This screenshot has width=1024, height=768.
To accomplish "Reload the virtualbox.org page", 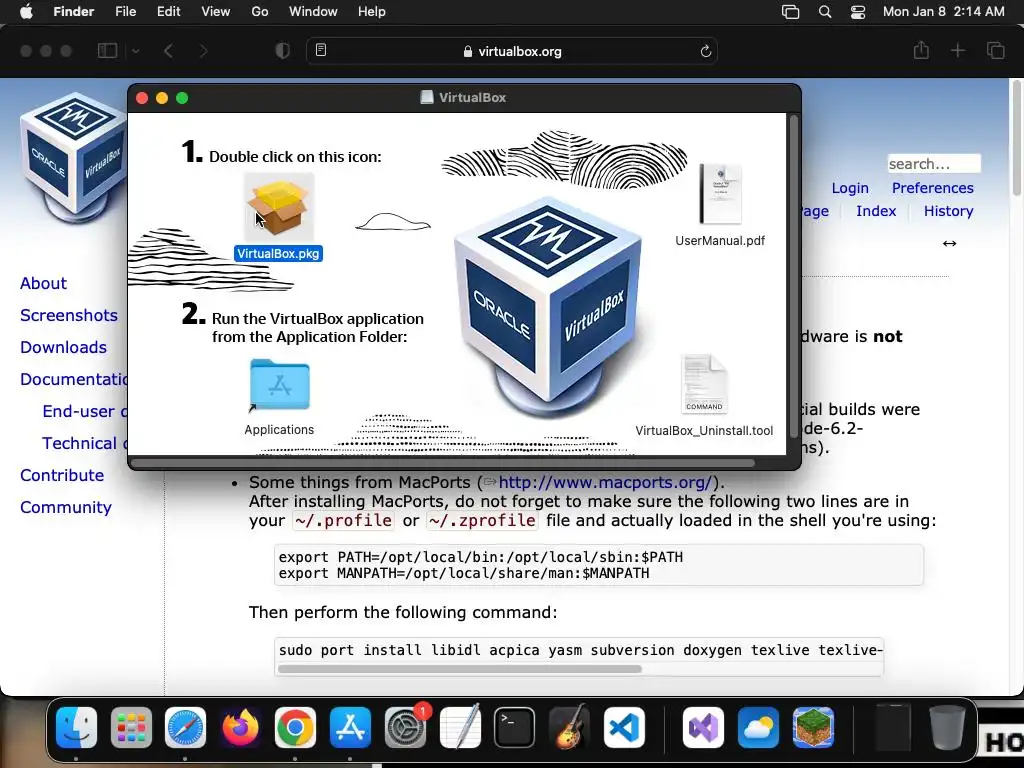I will tap(705, 51).
